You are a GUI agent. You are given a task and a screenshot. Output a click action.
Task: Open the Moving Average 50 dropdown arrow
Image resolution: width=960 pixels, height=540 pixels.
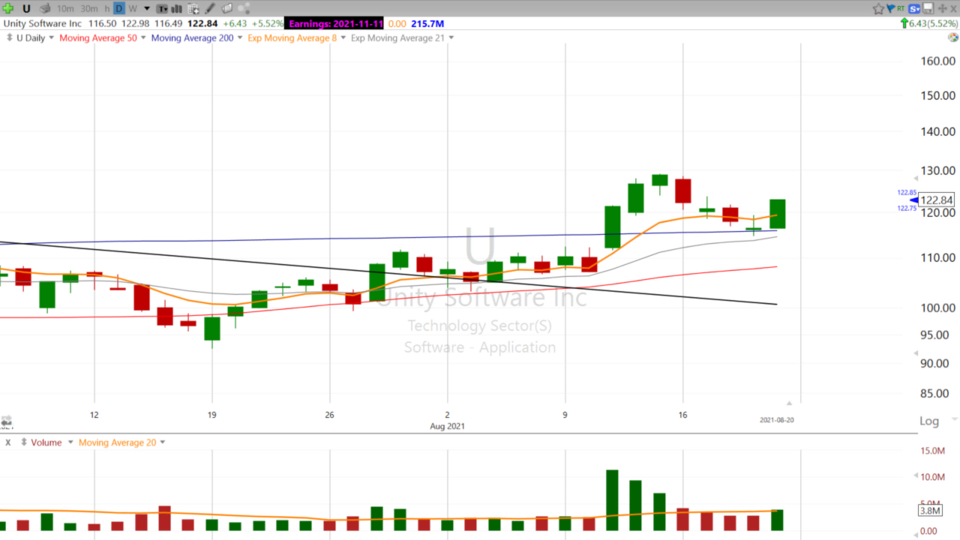[x=143, y=38]
